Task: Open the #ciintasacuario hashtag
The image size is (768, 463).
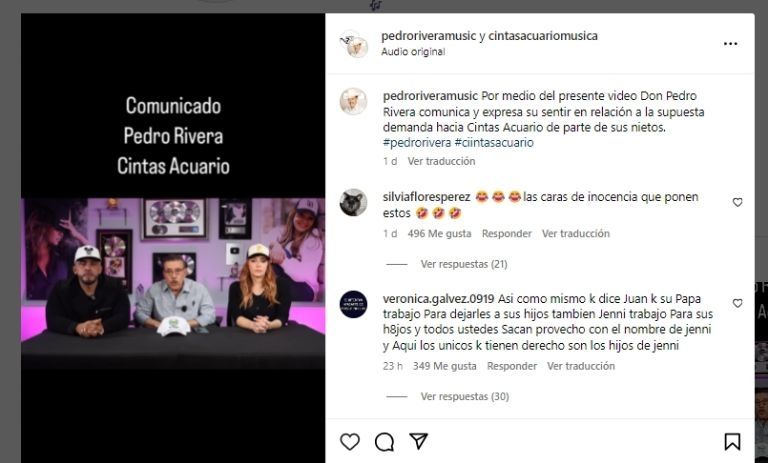Action: point(494,143)
